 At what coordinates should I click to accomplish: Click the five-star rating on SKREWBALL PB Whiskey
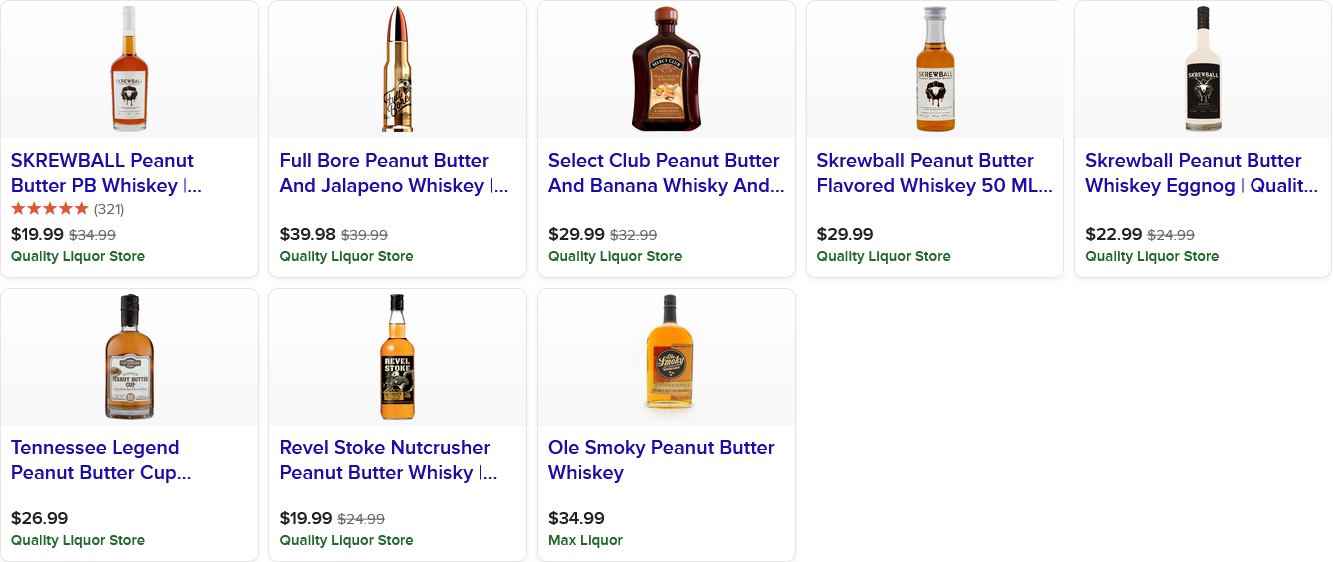pyautogui.click(x=50, y=209)
